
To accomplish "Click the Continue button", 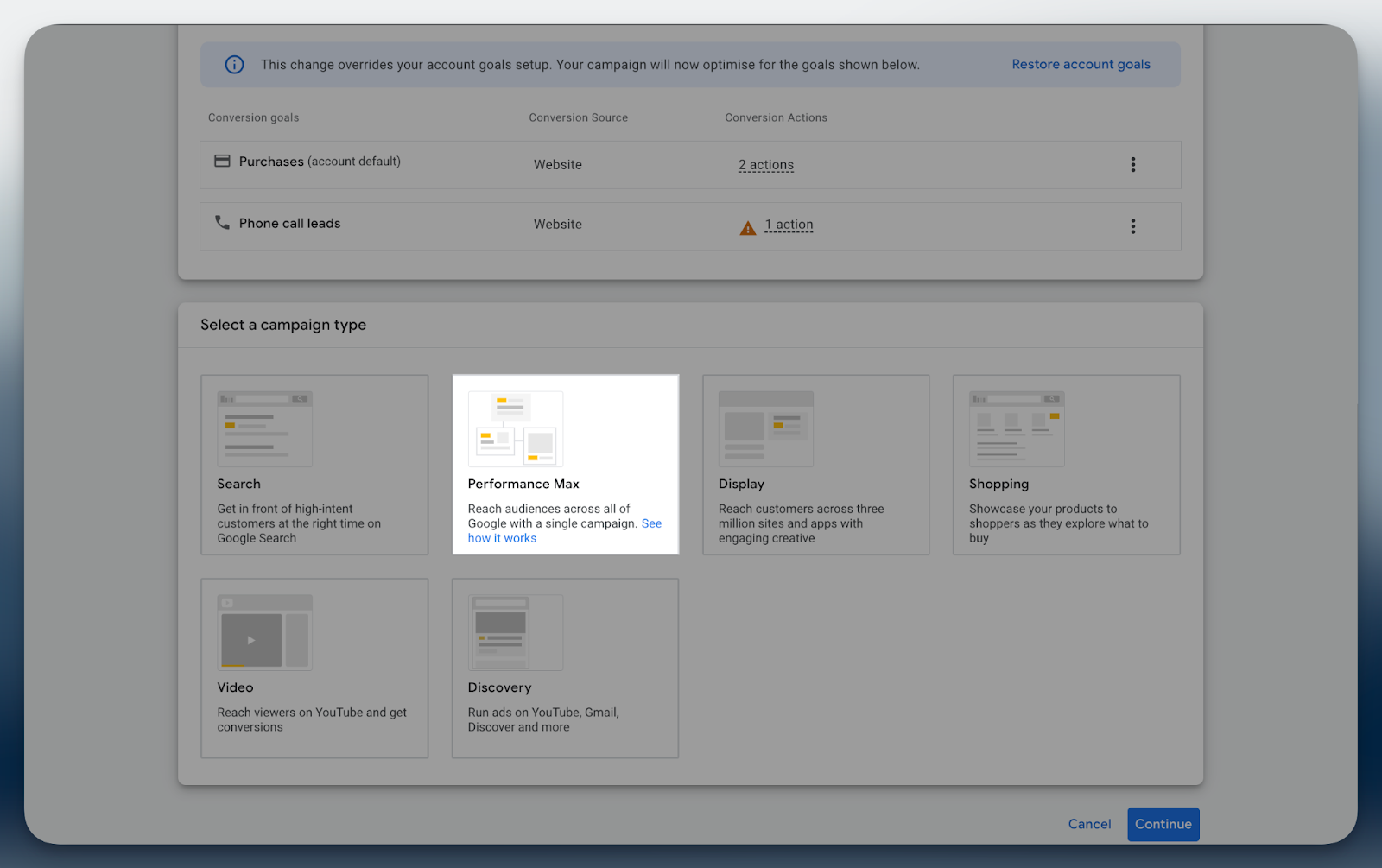I will point(1163,824).
